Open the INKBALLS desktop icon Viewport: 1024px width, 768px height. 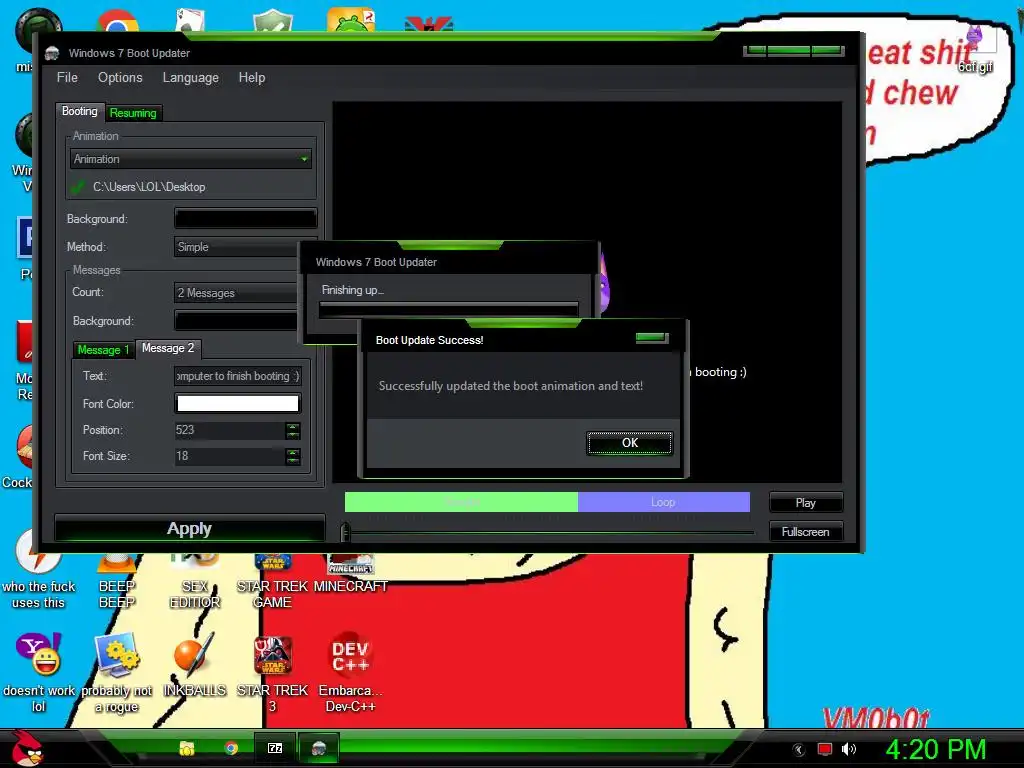[194, 665]
